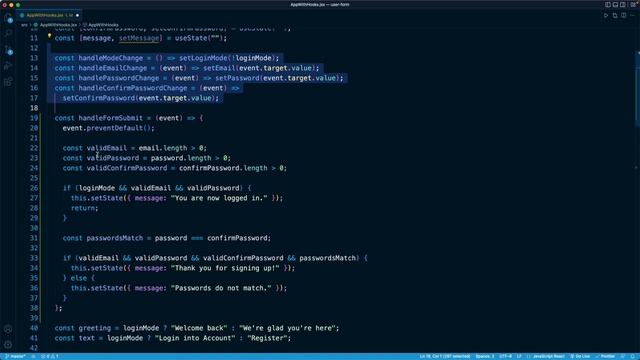640x360 pixels.
Task: Click line number 19 in the gutter
Action: (x=34, y=118)
